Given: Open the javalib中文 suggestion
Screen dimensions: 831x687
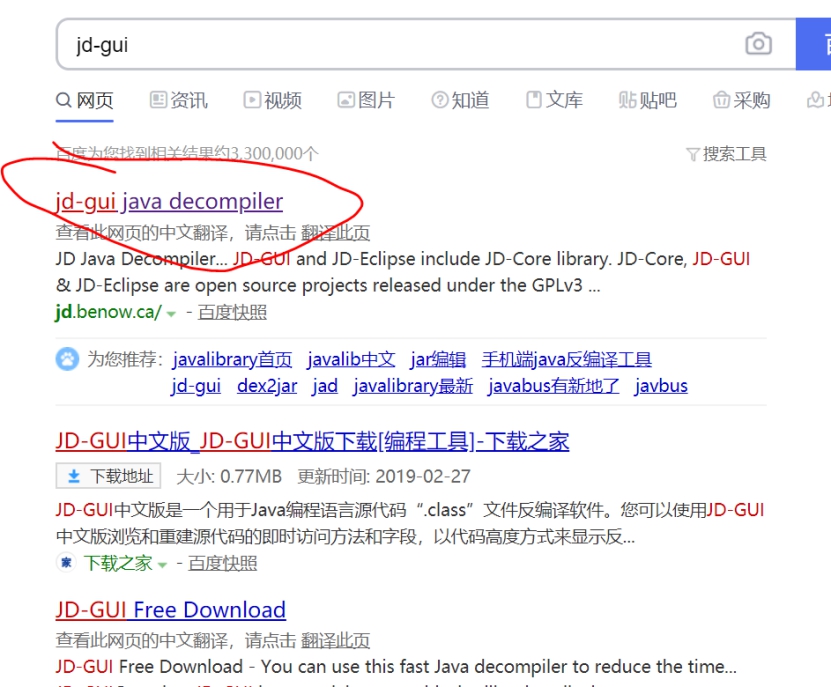Looking at the screenshot, I should pos(351,360).
